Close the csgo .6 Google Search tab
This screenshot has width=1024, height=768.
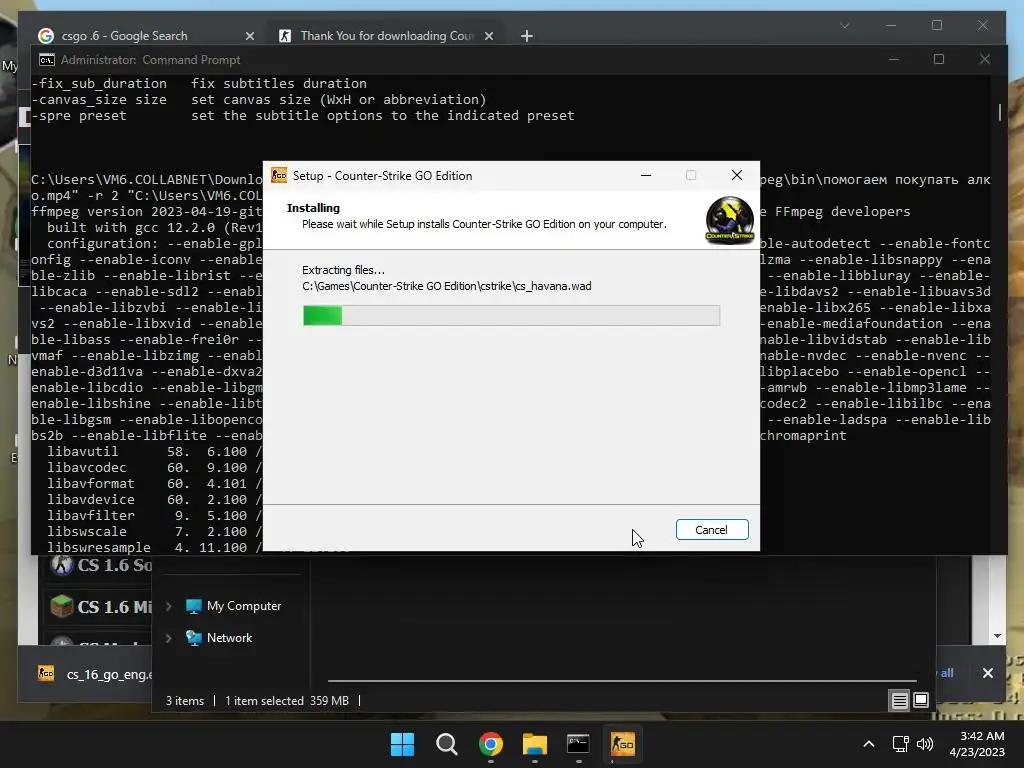tap(249, 36)
